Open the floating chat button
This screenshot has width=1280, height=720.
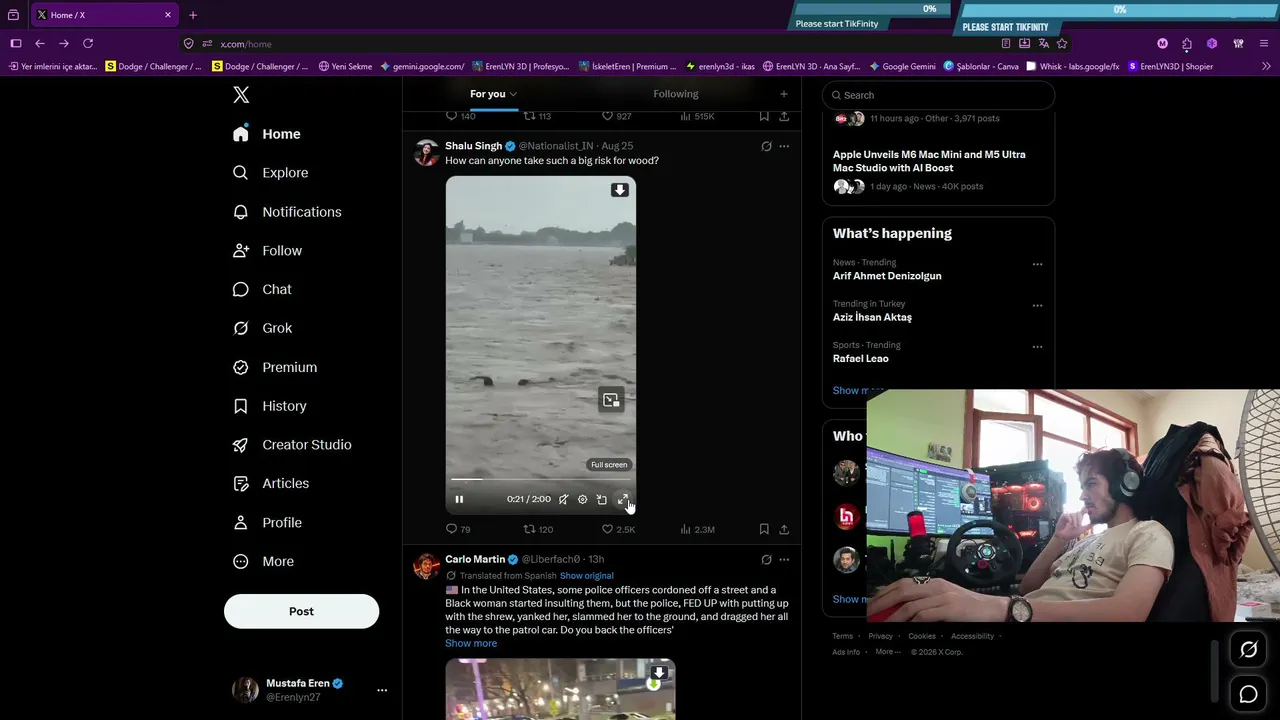coord(1248,694)
